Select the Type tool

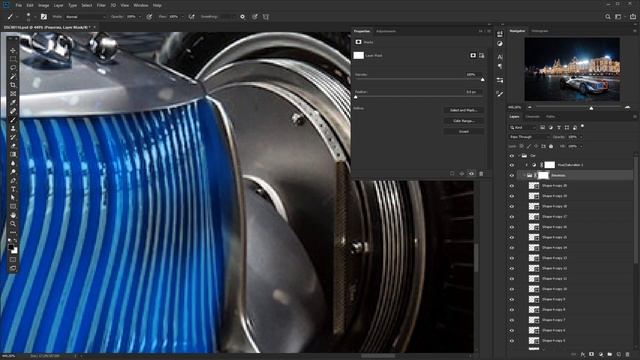pos(13,189)
